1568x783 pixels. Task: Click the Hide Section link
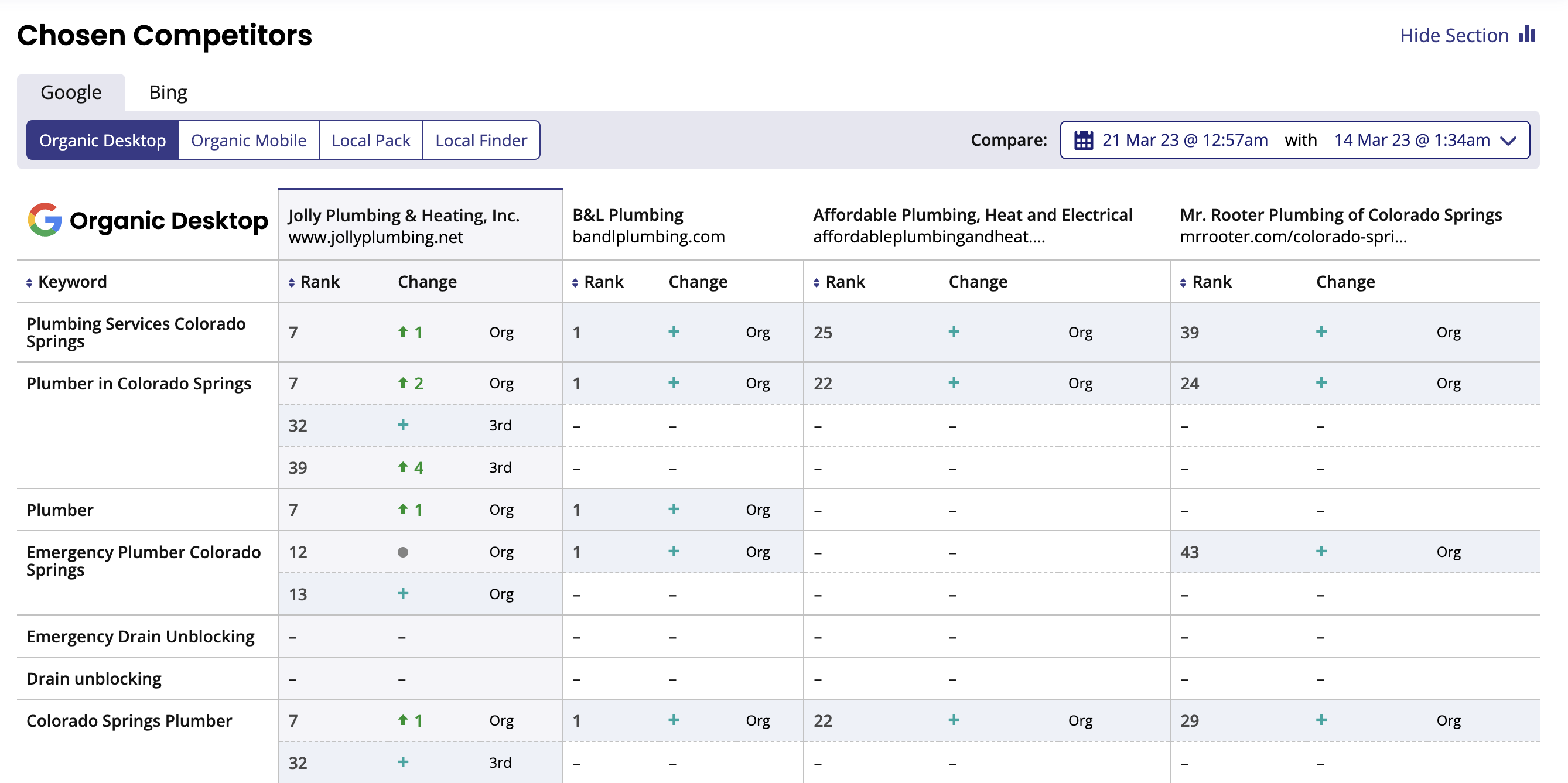[1454, 35]
